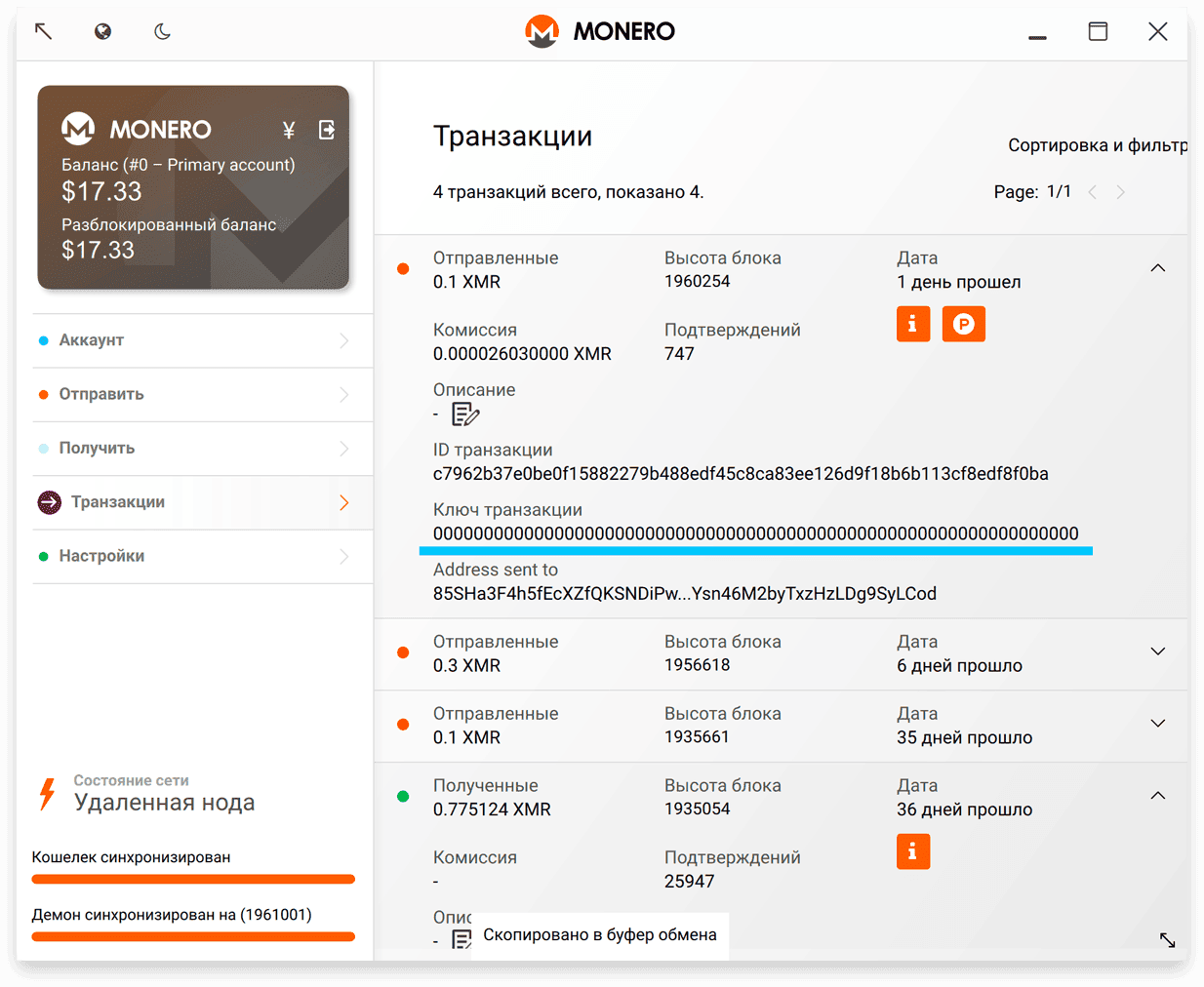
Task: Expand the 0.3 XMR sent transaction
Action: 1157,651
